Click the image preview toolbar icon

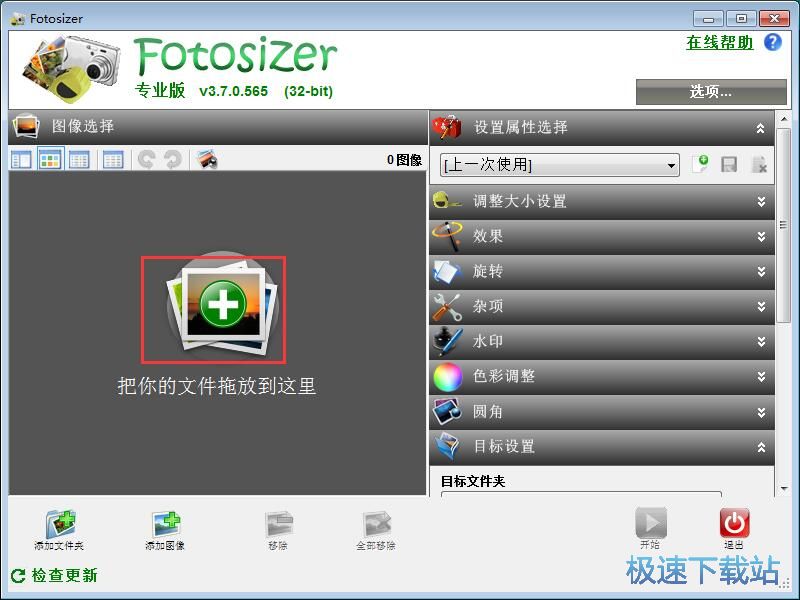coord(207,160)
